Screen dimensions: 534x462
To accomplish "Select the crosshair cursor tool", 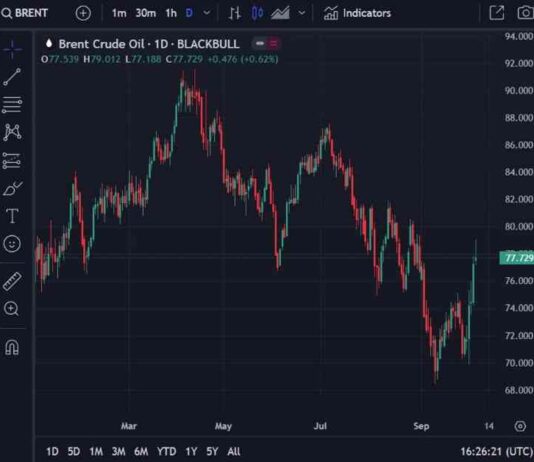I will tap(12, 50).
